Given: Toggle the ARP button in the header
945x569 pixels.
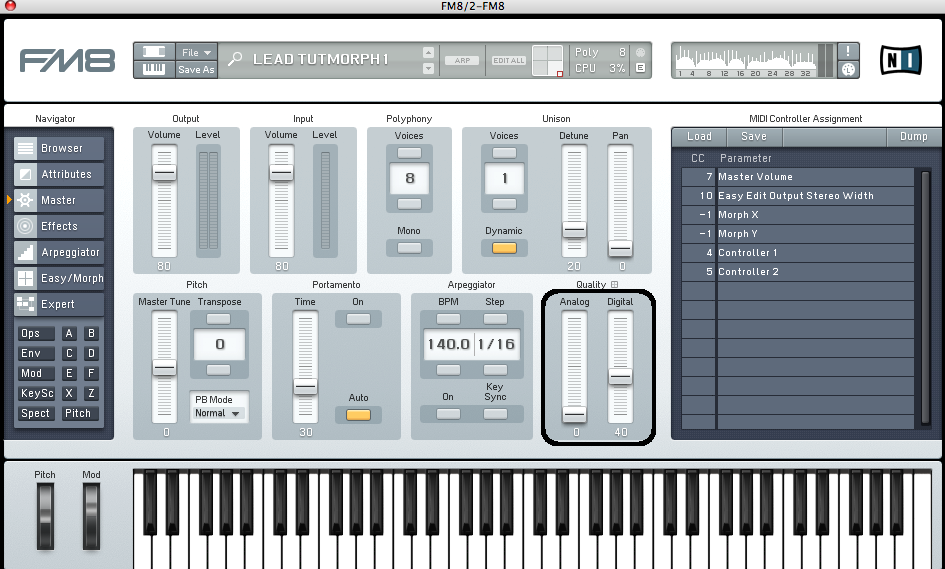Looking at the screenshot, I should click(x=462, y=60).
